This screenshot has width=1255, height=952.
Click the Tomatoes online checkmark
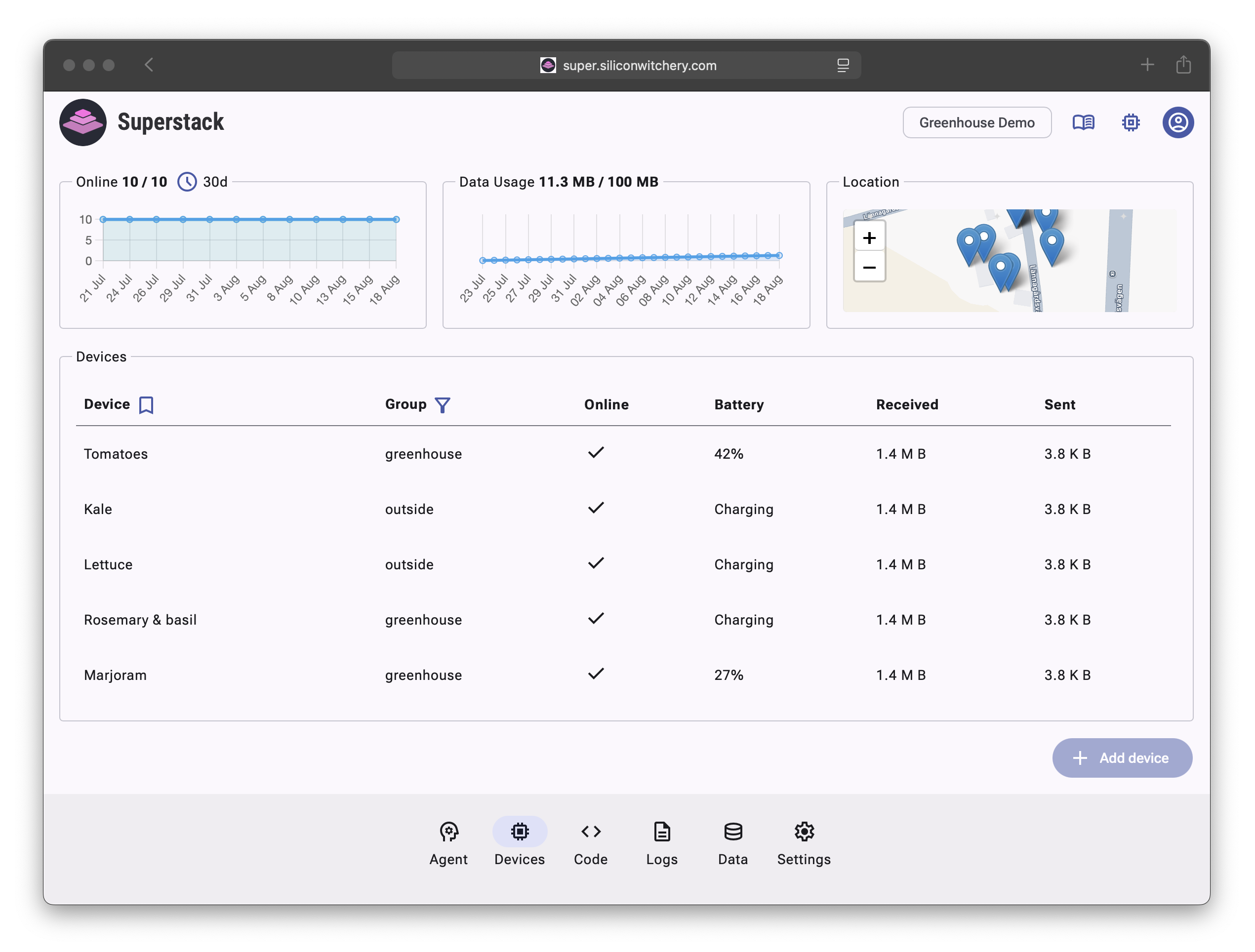[x=596, y=452]
